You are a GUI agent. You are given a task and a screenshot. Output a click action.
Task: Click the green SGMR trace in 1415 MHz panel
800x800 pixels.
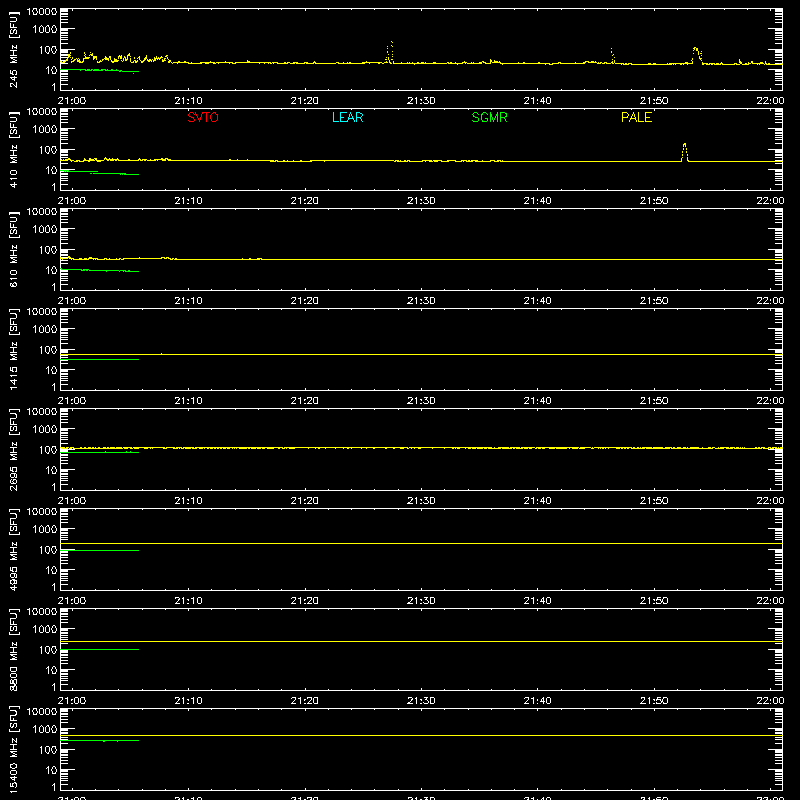(99, 360)
